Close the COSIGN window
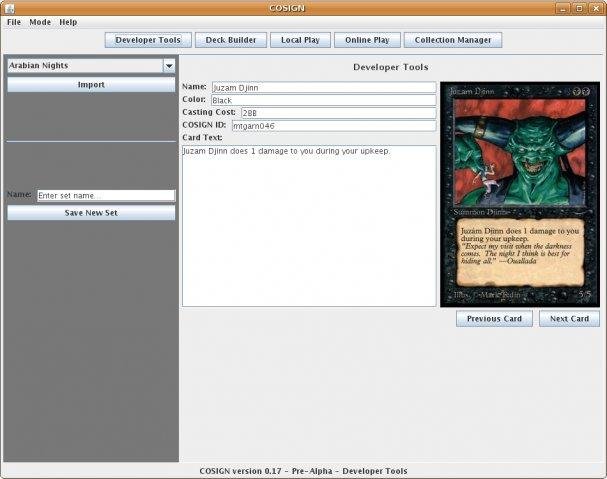Screen dimensions: 607x479 coord(596,8)
